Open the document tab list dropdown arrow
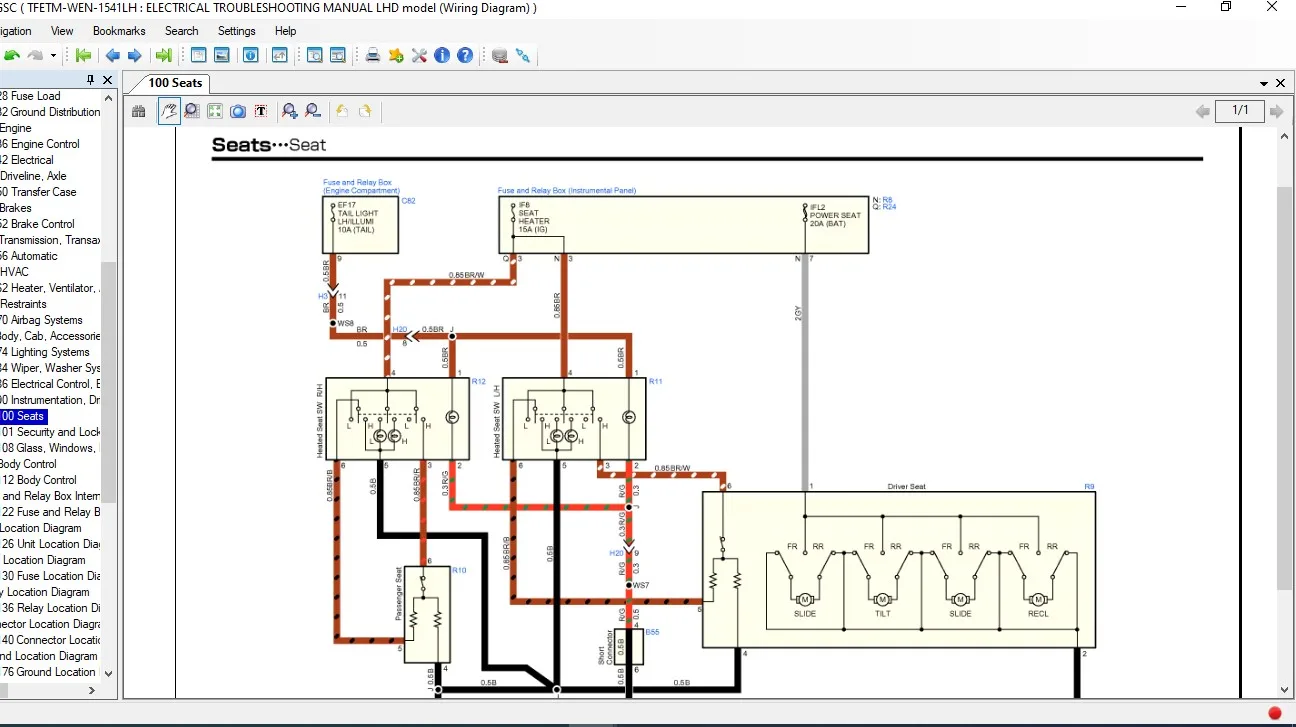Screen dimensions: 1296x727 point(1264,83)
